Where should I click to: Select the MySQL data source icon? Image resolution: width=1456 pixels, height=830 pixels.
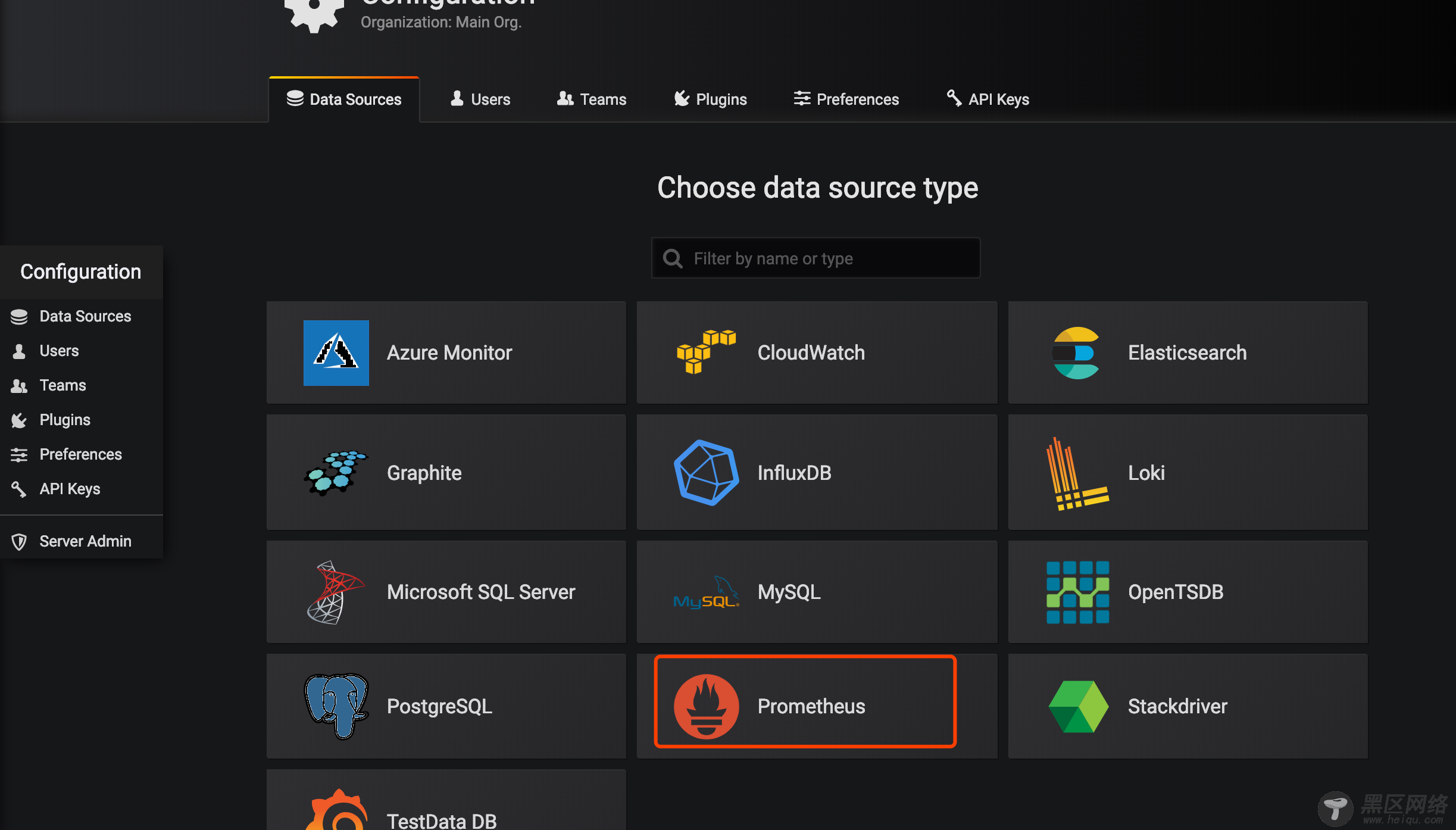(706, 592)
